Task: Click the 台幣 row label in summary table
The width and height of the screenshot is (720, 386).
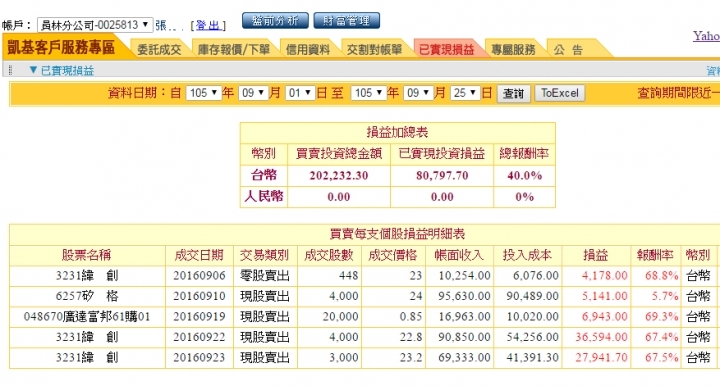Action: [264, 175]
